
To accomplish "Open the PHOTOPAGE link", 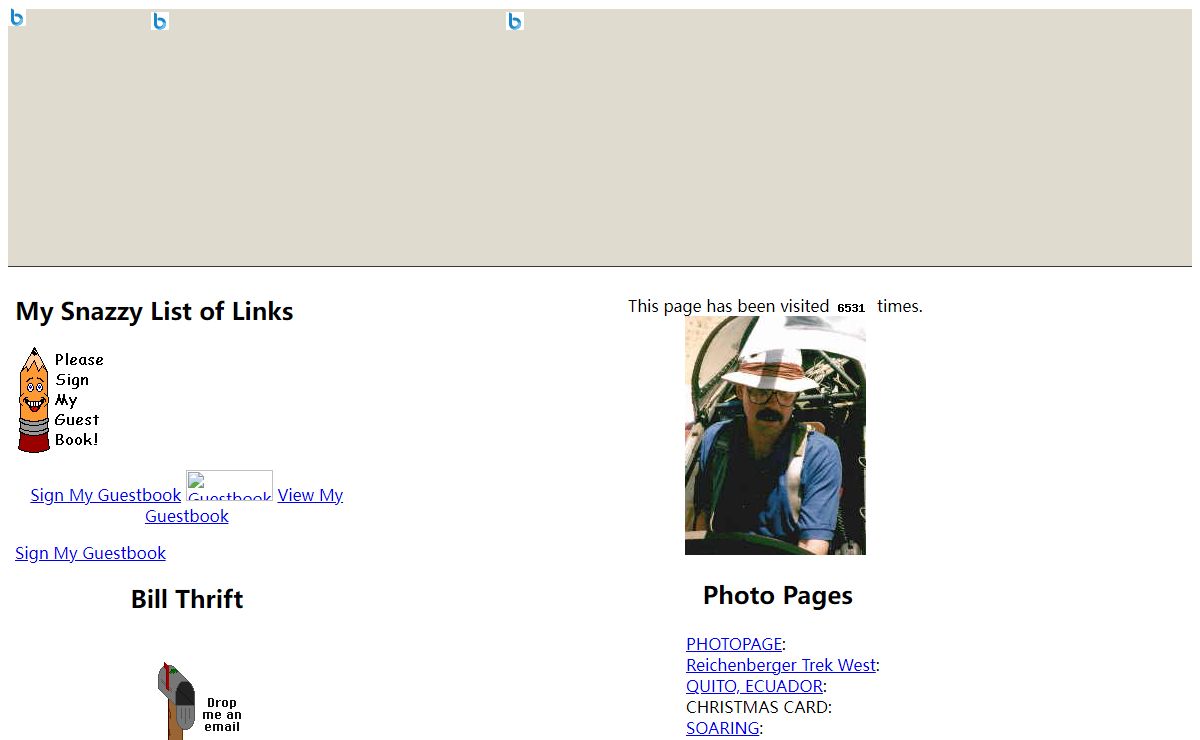I will [734, 644].
